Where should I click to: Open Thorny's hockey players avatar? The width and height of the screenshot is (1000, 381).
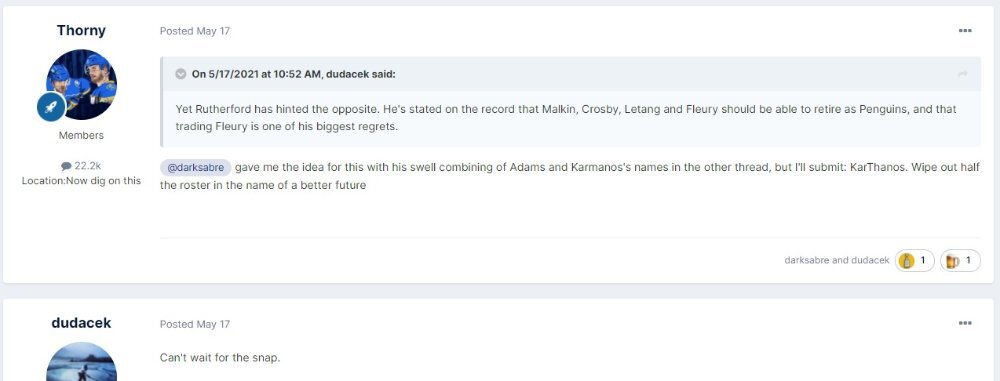click(82, 84)
